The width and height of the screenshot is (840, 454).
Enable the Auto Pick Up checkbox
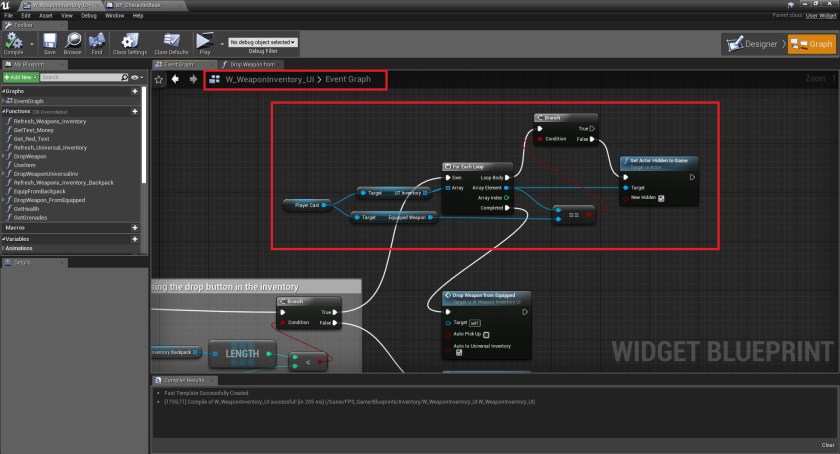pos(486,334)
